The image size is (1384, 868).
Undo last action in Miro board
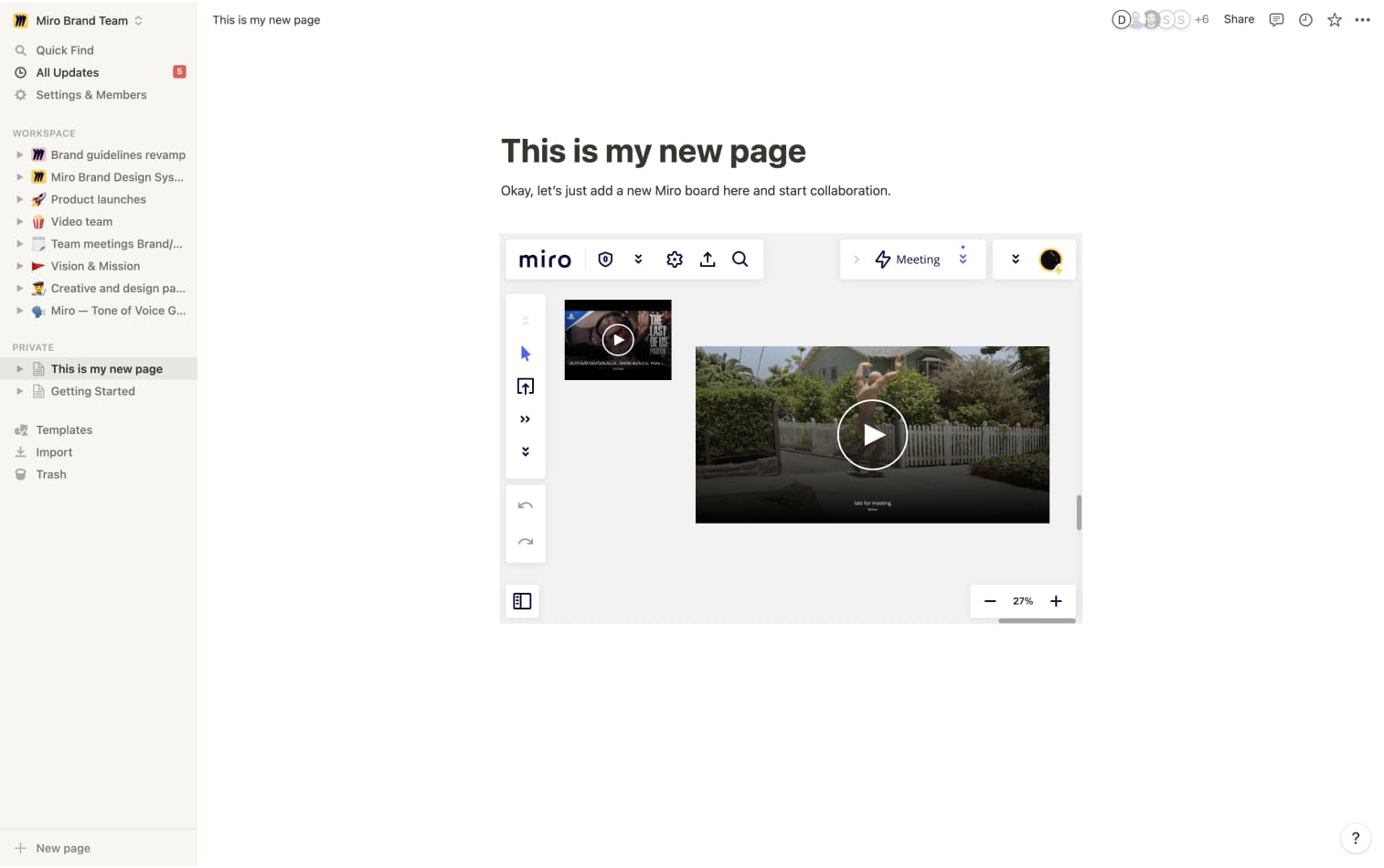tap(526, 505)
